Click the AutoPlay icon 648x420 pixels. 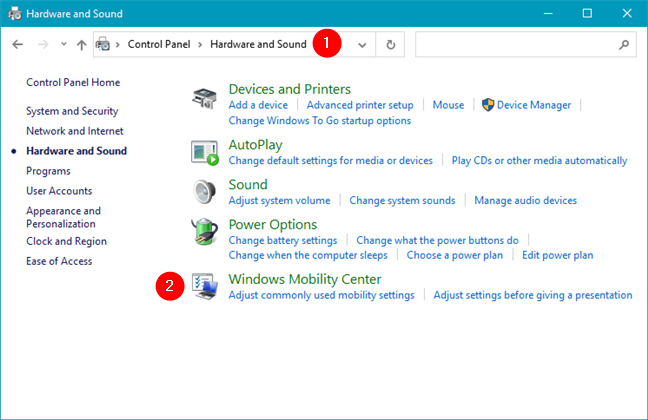point(205,153)
